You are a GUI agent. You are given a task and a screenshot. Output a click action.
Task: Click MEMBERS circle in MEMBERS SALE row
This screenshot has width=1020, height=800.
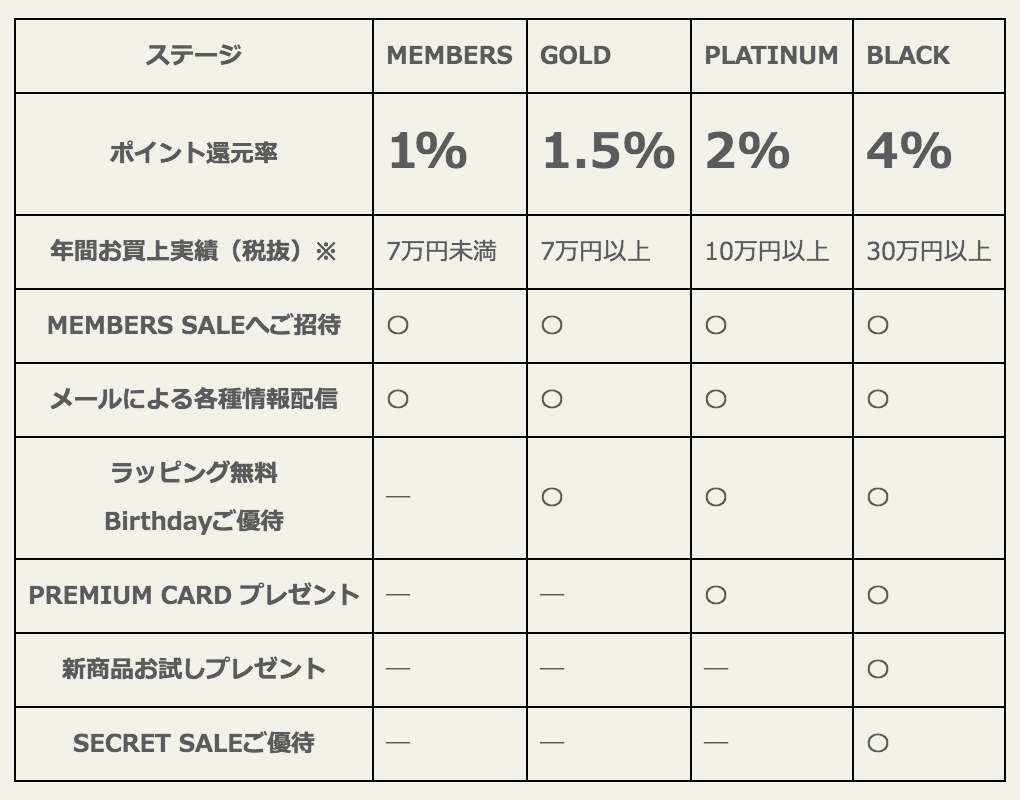[x=398, y=325]
